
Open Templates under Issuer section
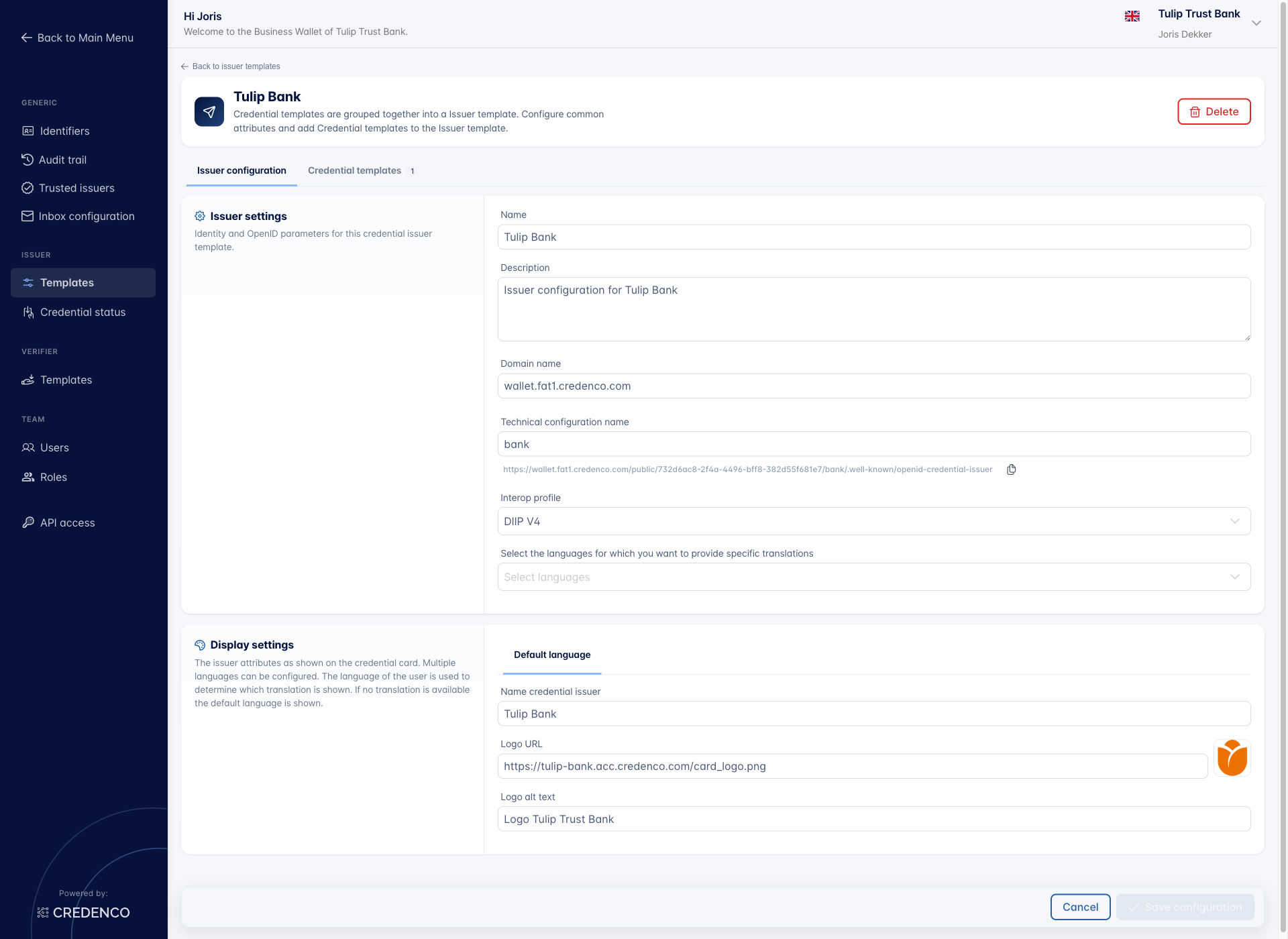click(x=83, y=282)
